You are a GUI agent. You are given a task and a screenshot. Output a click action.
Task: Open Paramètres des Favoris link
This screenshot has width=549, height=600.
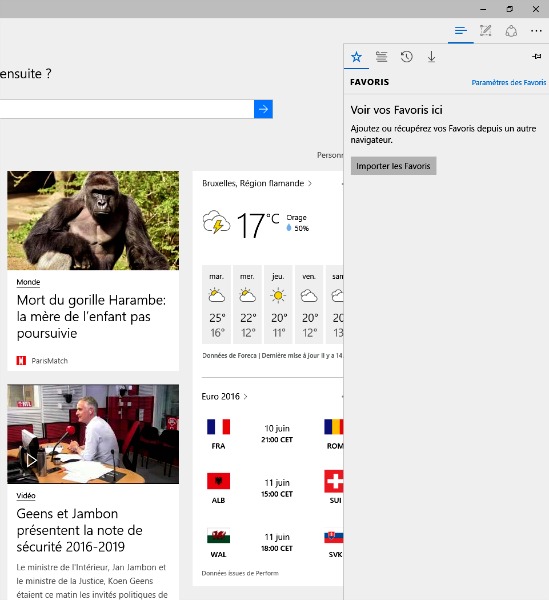508,82
